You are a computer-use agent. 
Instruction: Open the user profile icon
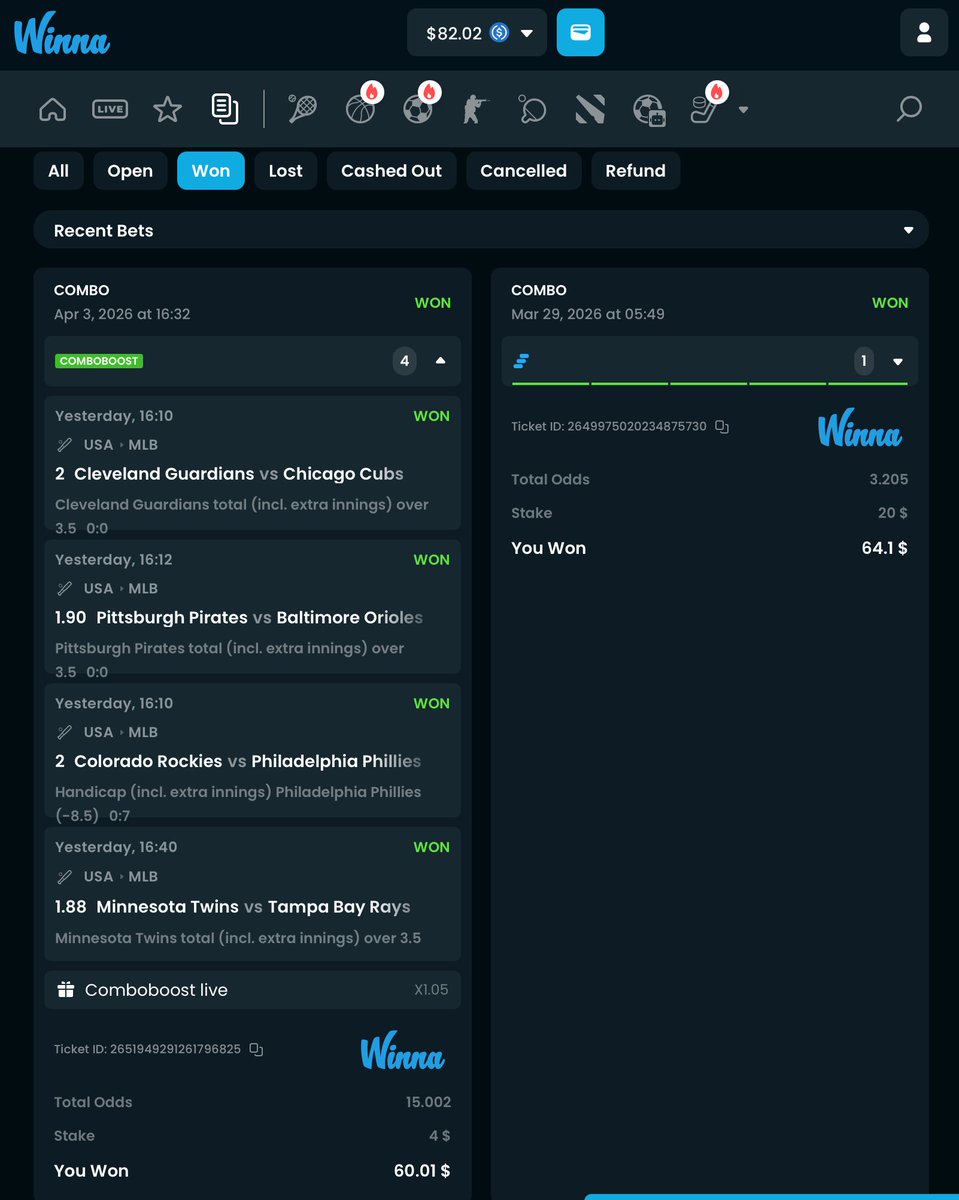pyautogui.click(x=924, y=33)
